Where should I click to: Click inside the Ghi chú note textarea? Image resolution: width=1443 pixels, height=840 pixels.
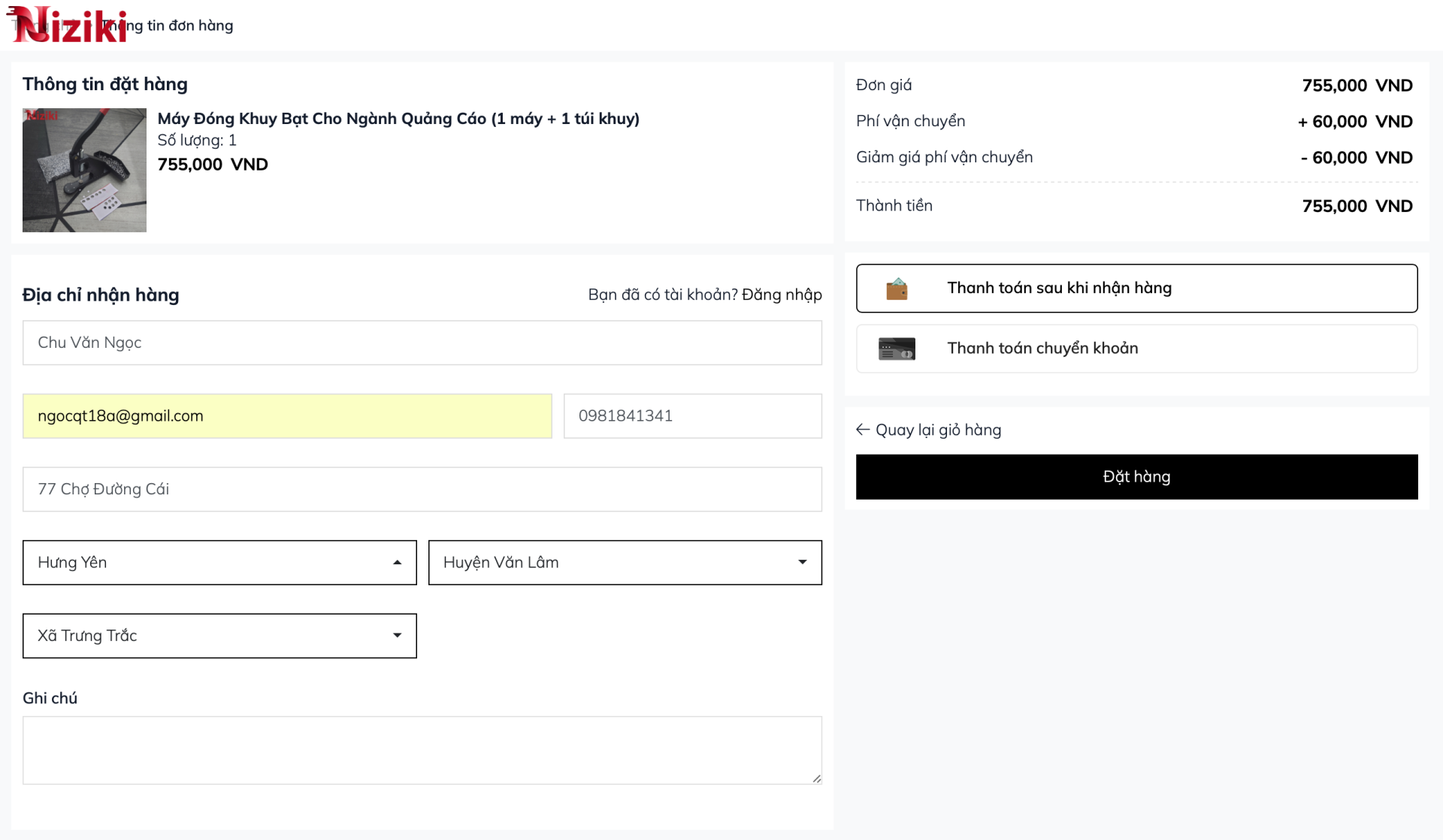(x=422, y=750)
